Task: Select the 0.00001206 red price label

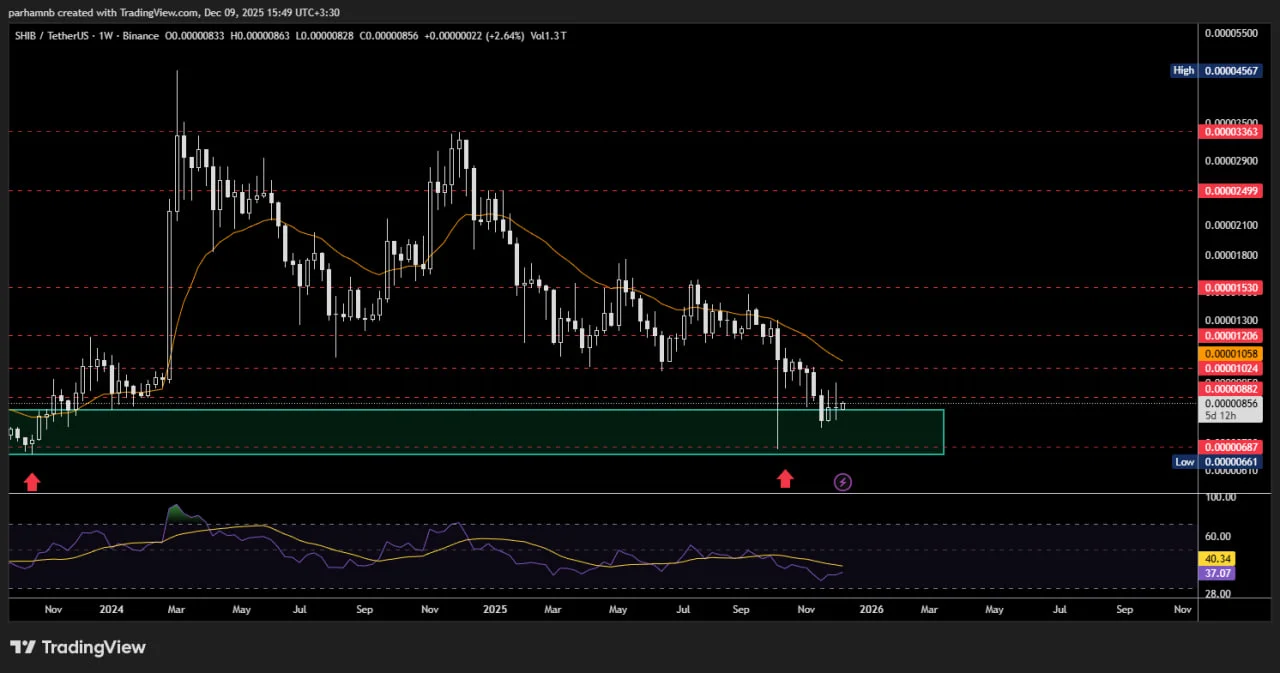Action: click(x=1231, y=335)
